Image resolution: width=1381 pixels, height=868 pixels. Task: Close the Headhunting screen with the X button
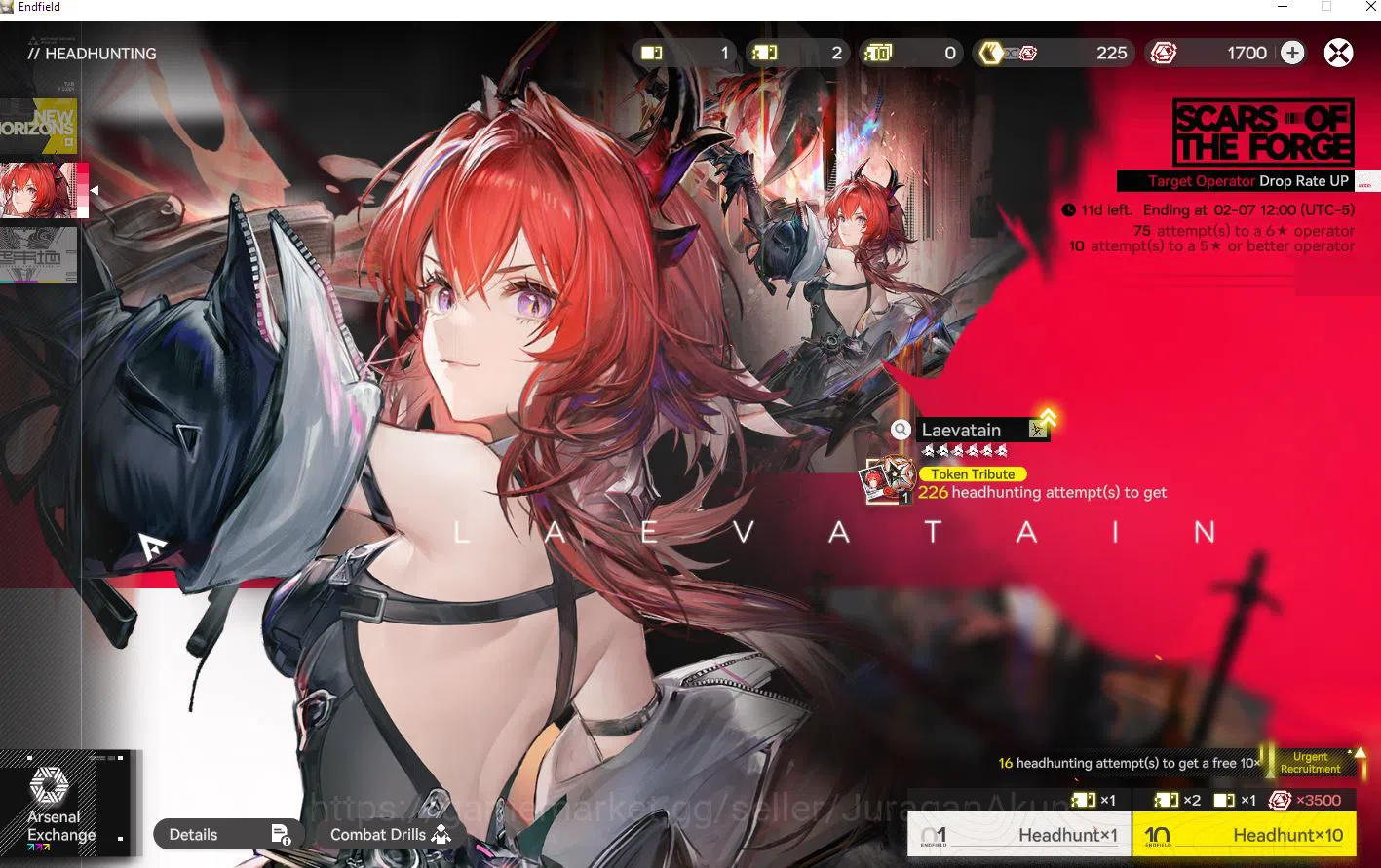point(1339,53)
